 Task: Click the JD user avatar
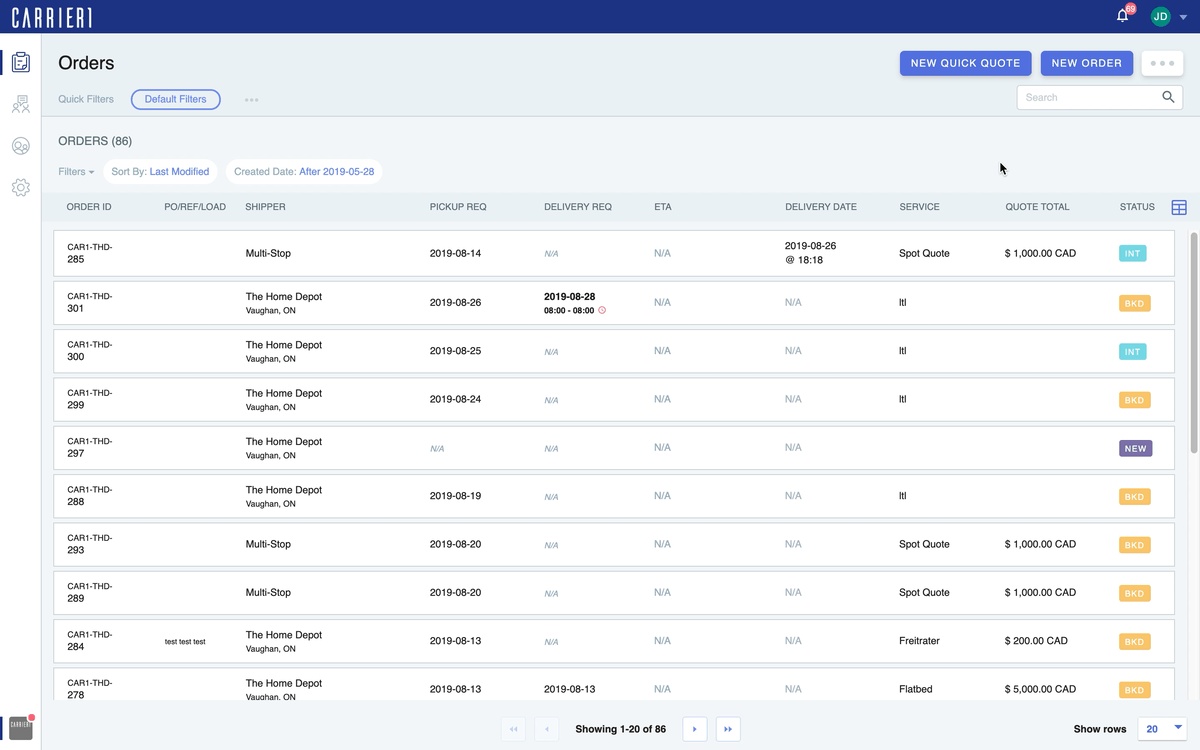click(x=1160, y=16)
